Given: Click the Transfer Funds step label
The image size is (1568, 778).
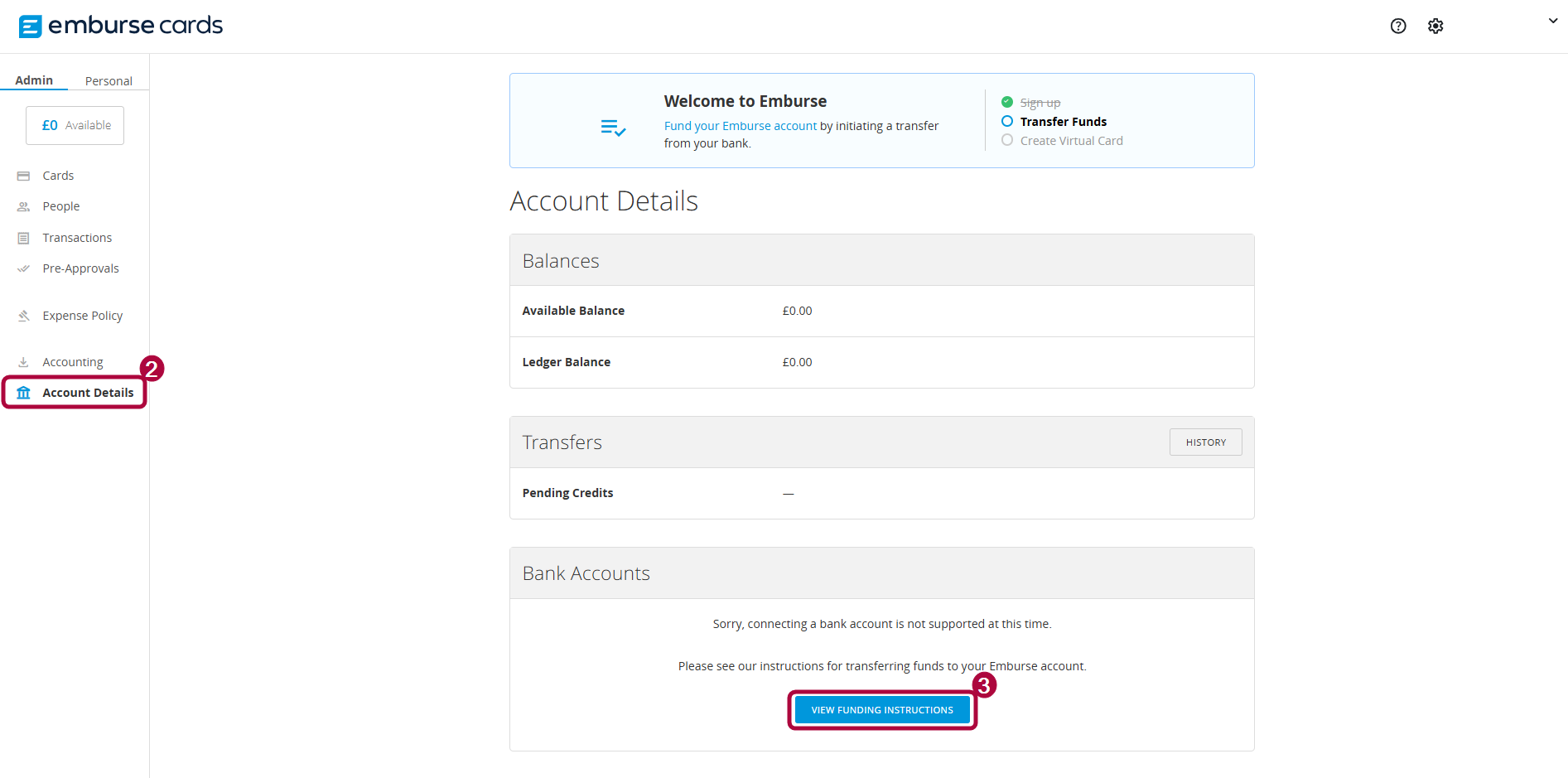Looking at the screenshot, I should tap(1064, 122).
